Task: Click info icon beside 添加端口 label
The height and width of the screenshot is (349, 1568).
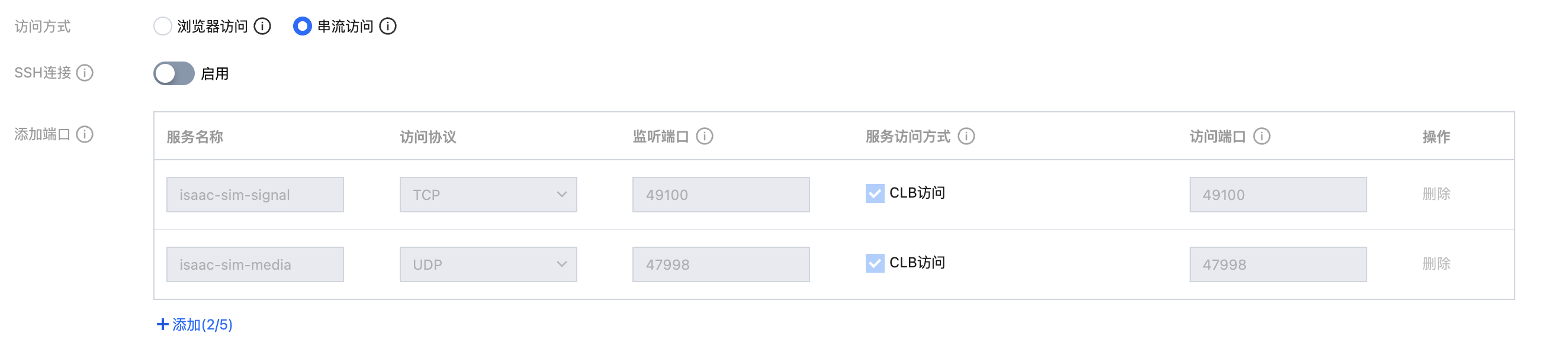Action: [x=85, y=134]
